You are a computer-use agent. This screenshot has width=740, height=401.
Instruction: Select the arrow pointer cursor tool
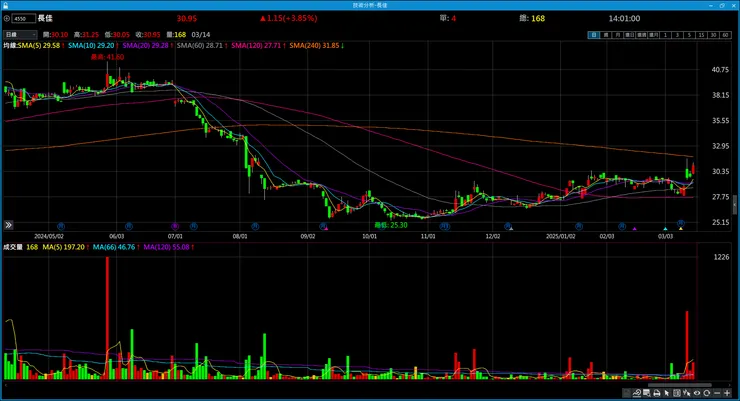[x=666, y=393]
